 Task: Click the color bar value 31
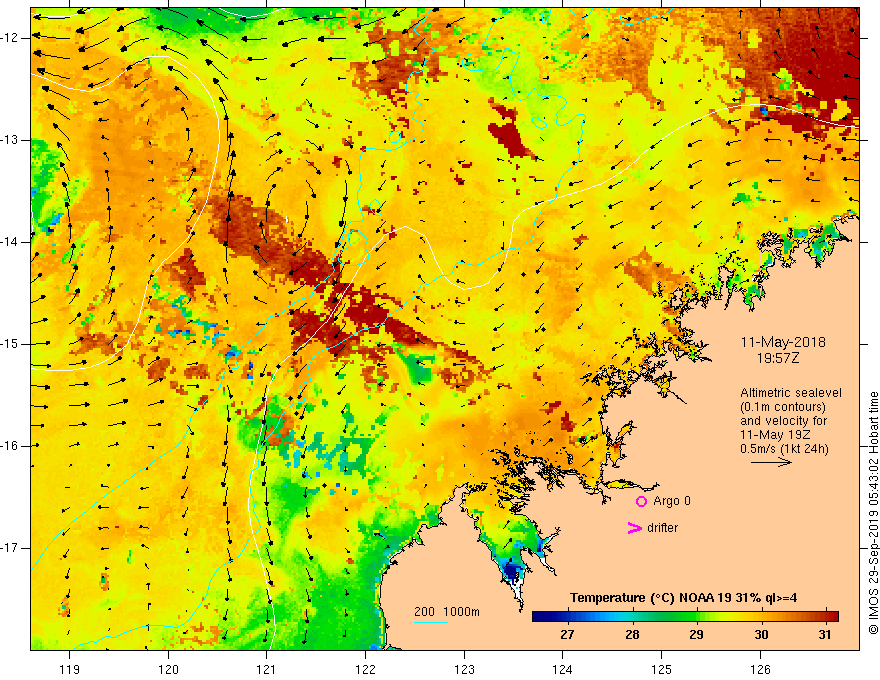pos(824,635)
